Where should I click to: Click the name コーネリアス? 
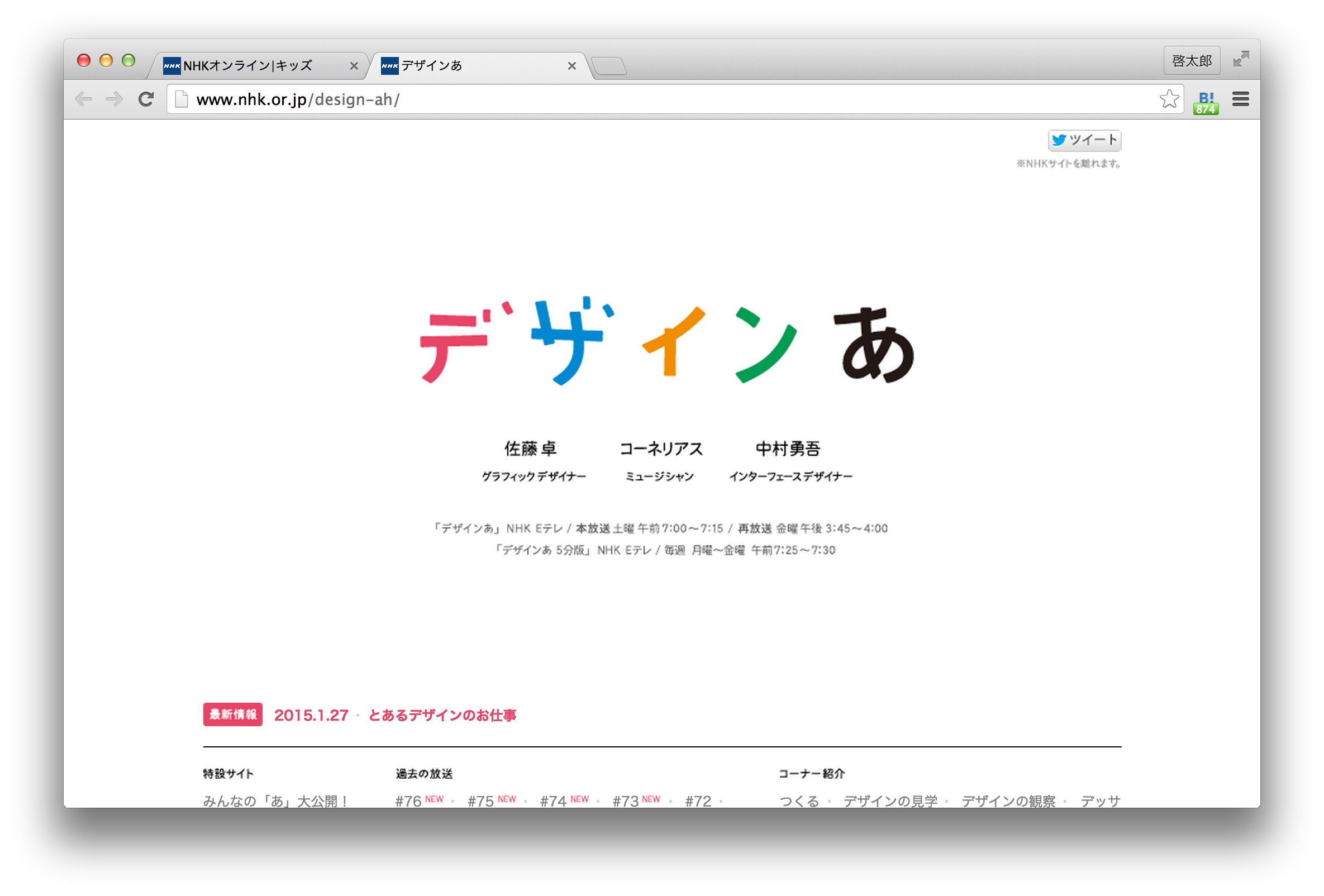pos(661,449)
